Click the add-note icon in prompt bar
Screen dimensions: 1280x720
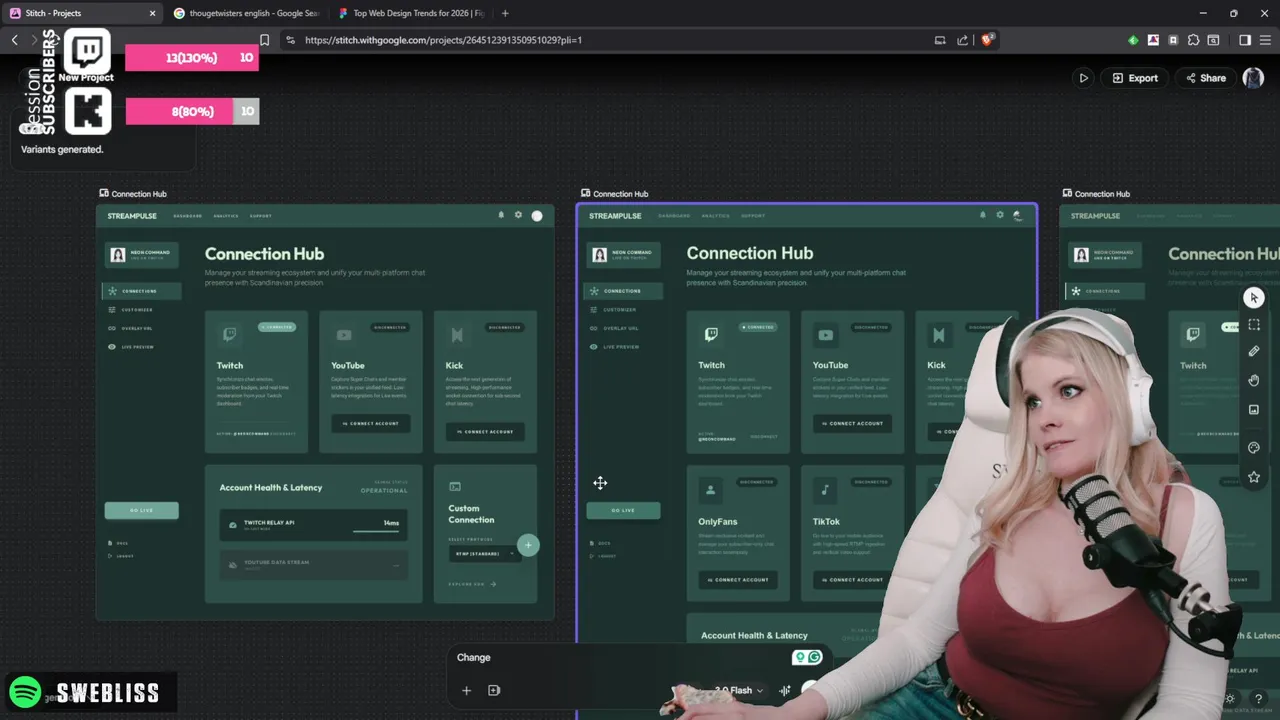(x=494, y=690)
